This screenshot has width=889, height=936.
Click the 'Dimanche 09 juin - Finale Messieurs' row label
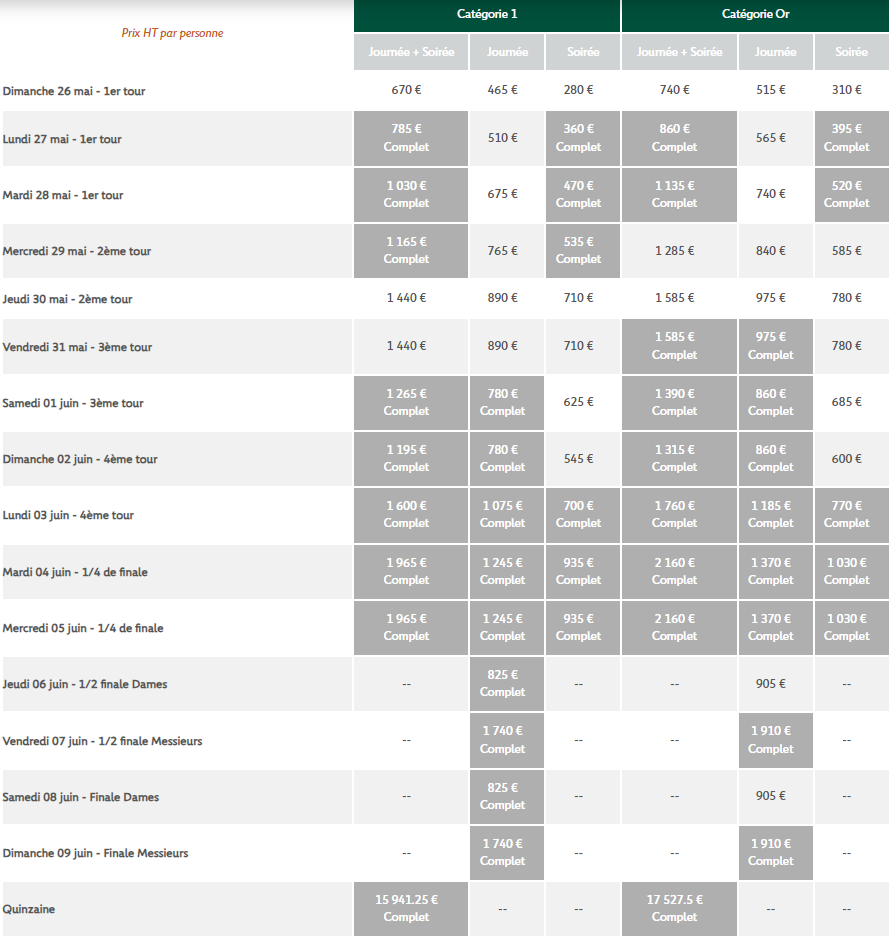coord(96,853)
